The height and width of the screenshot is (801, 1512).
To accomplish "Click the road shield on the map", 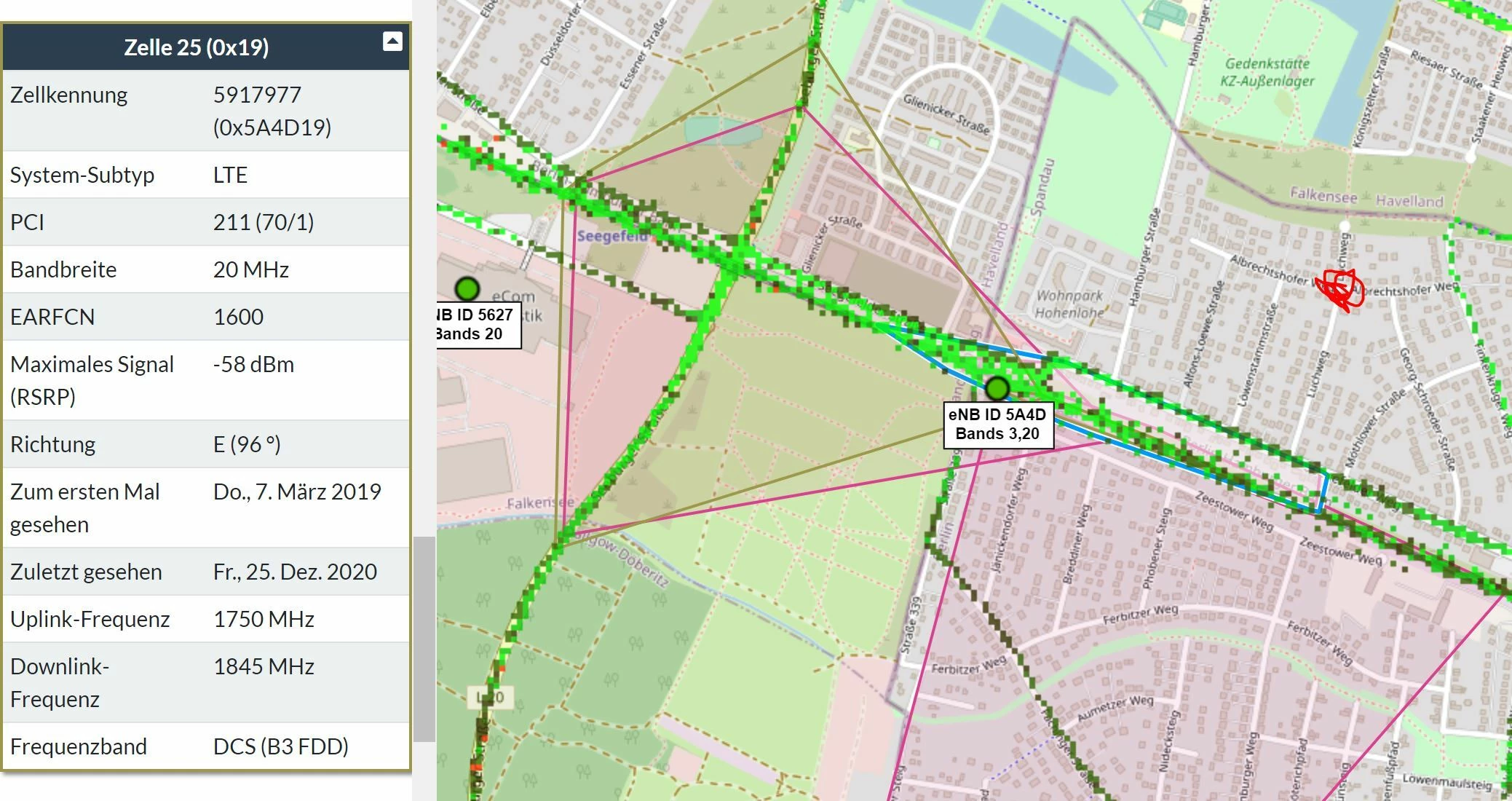I will click(x=494, y=698).
